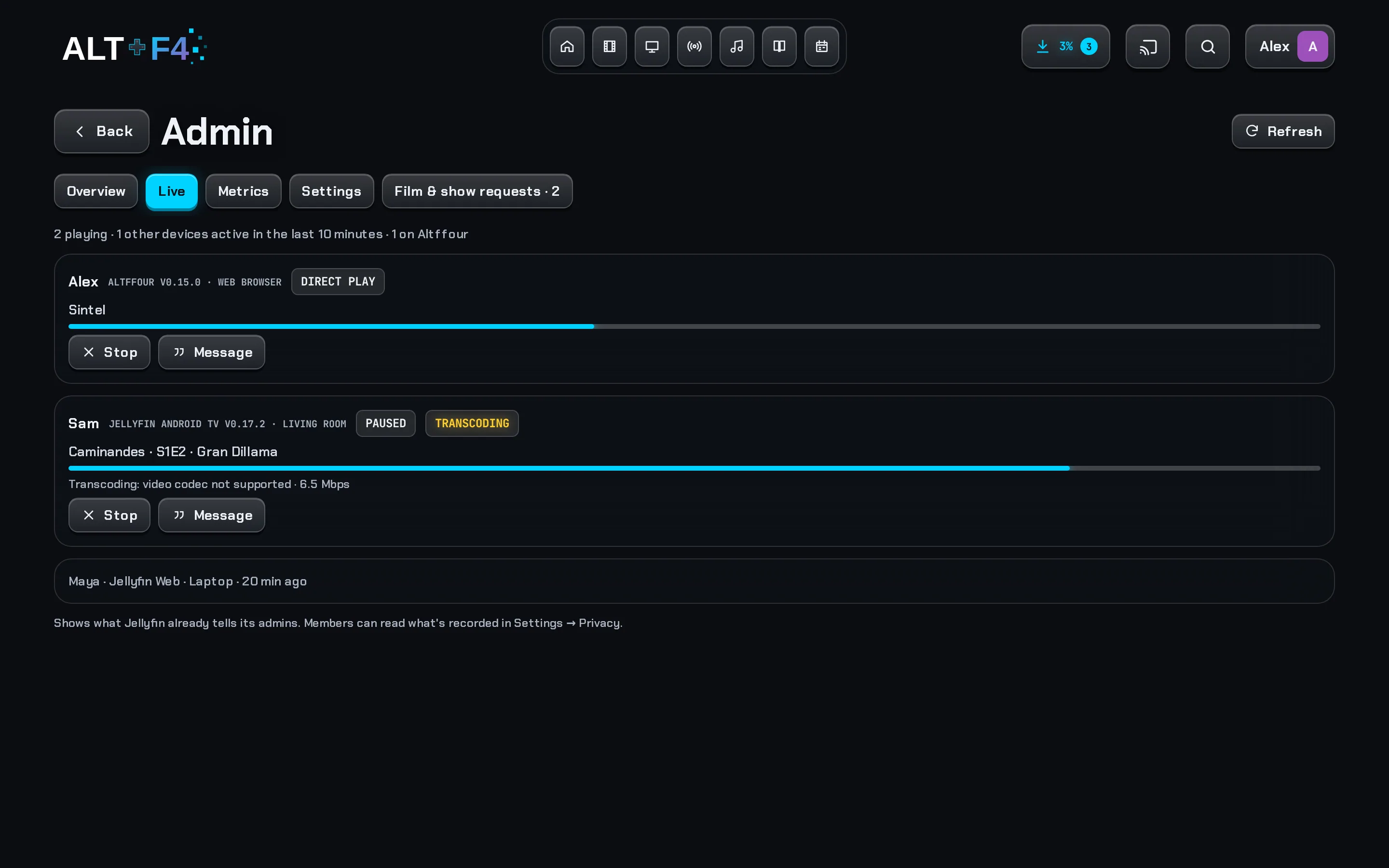The width and height of the screenshot is (1389, 868).
Task: Click the PAUSED status badge
Action: 385,423
